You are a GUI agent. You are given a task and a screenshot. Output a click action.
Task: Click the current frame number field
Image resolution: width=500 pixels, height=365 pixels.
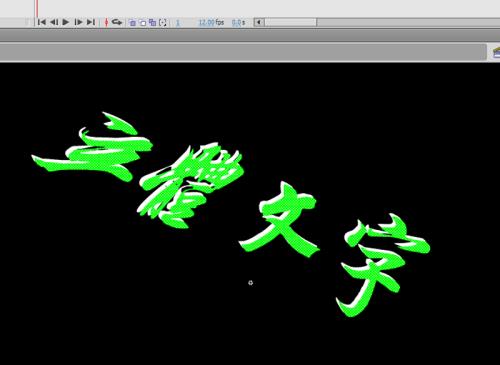[x=178, y=23]
